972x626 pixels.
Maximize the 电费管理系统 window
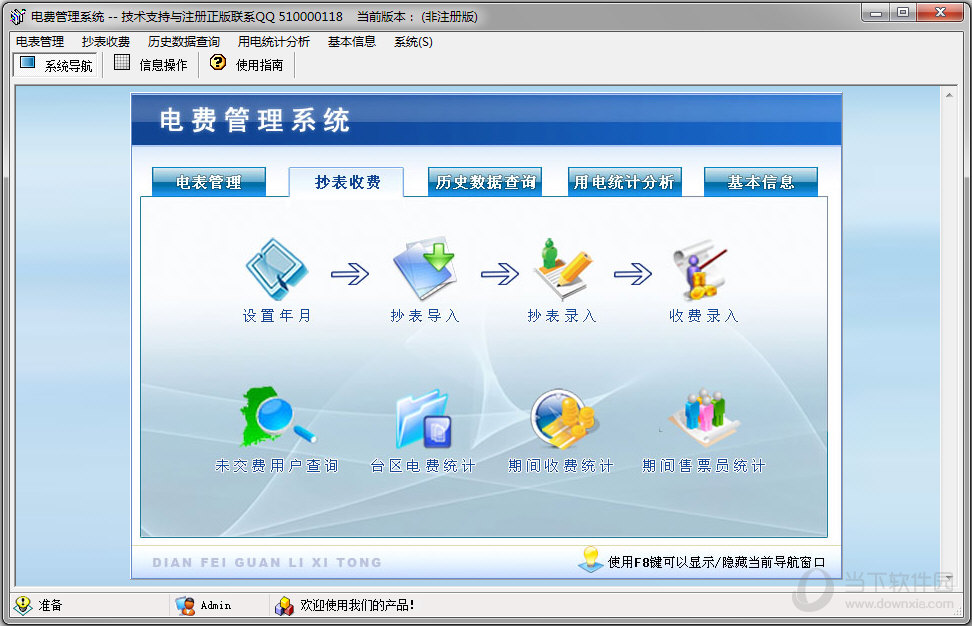coord(903,12)
